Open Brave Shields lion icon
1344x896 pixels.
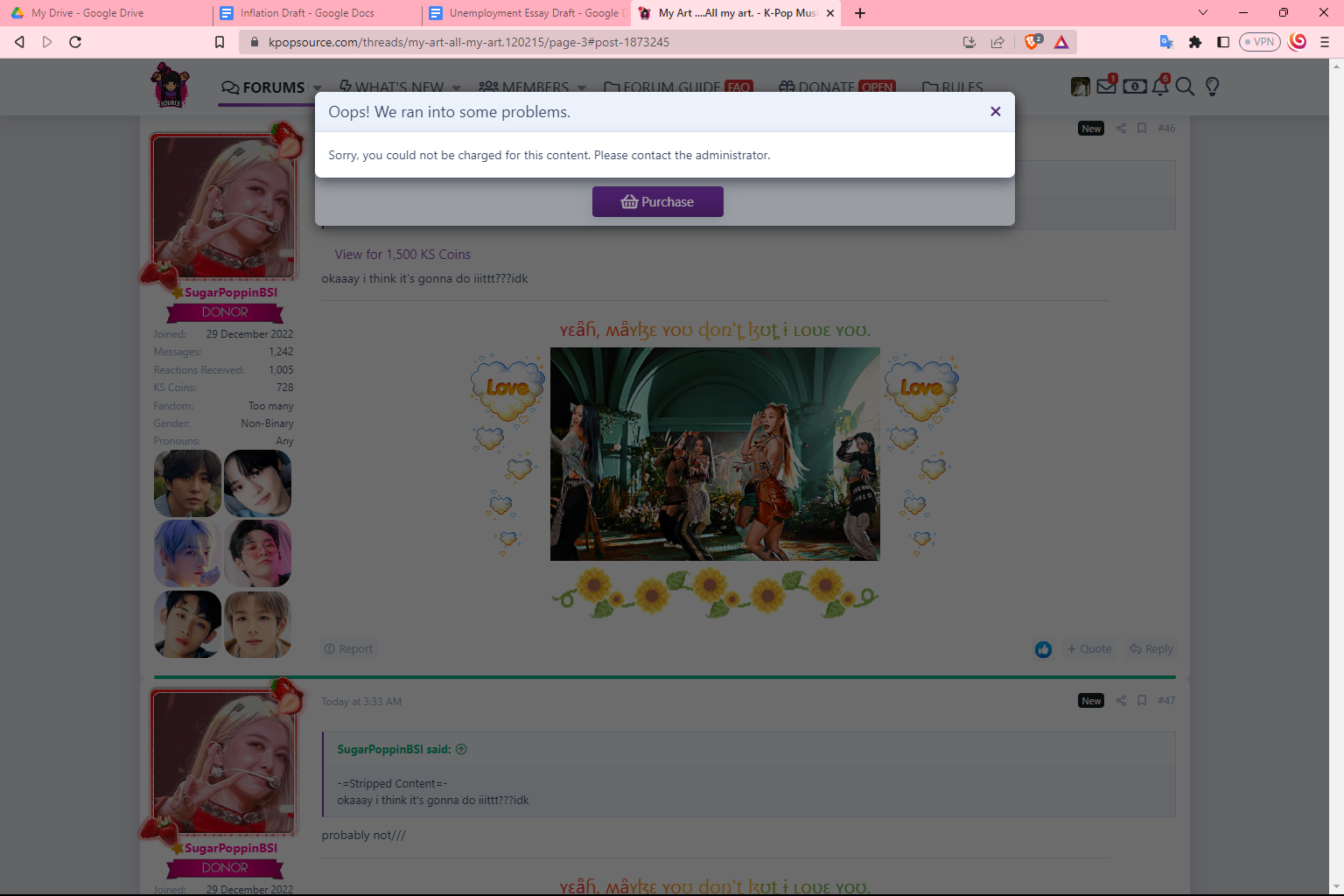1033,41
